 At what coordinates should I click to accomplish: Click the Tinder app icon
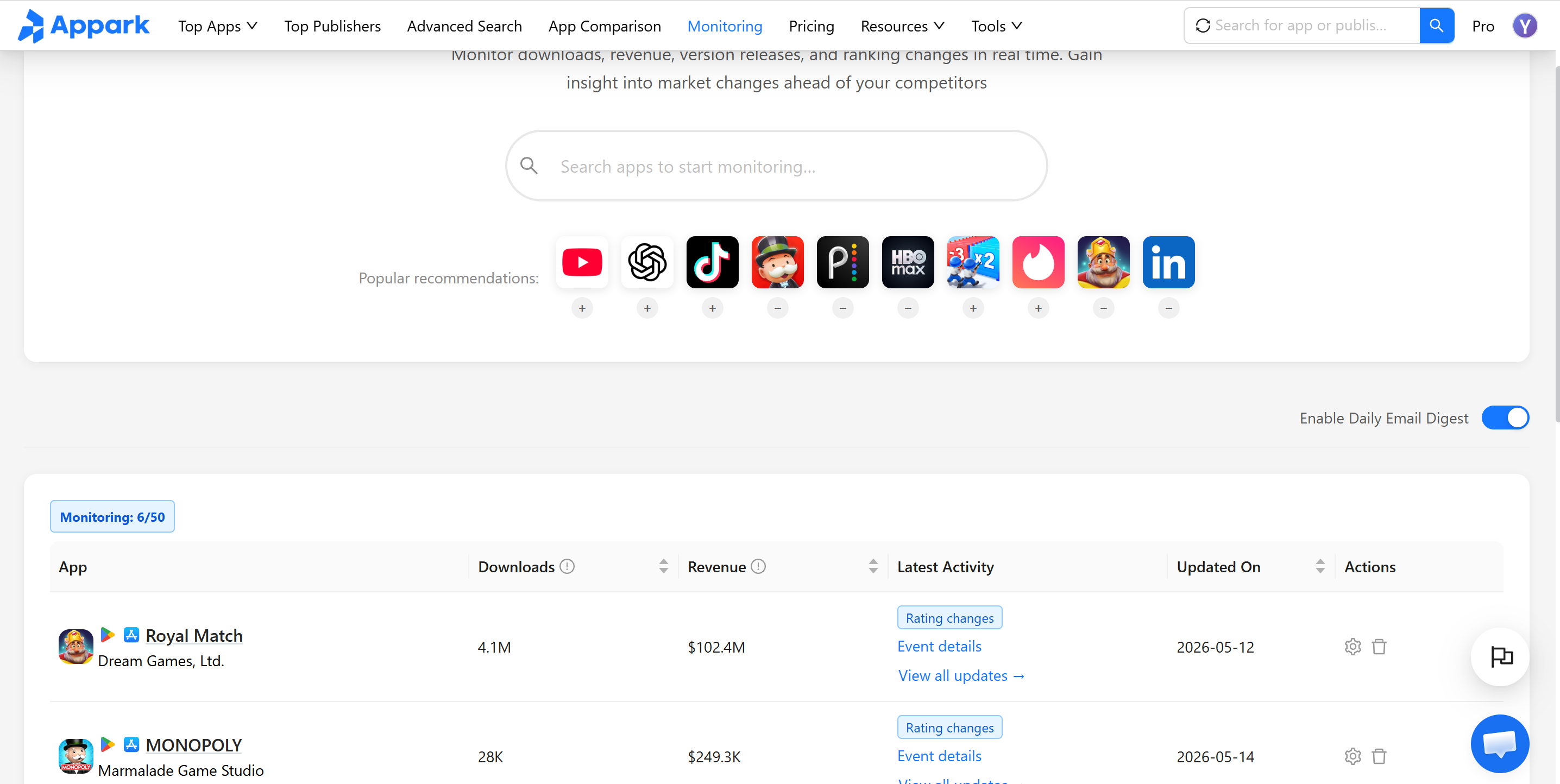tap(1039, 262)
